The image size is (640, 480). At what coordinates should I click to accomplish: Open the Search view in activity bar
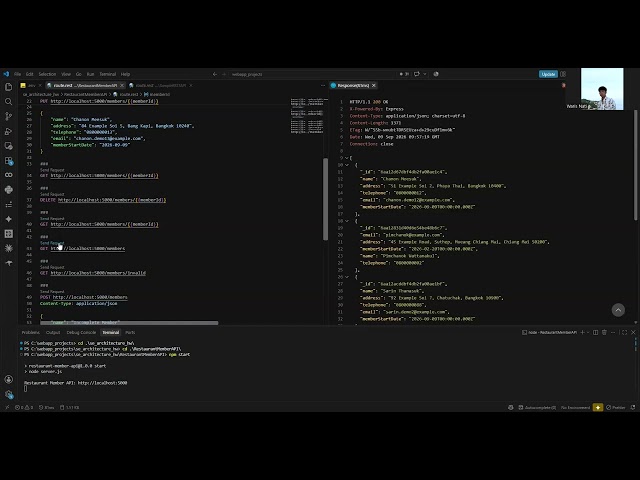coord(9,102)
